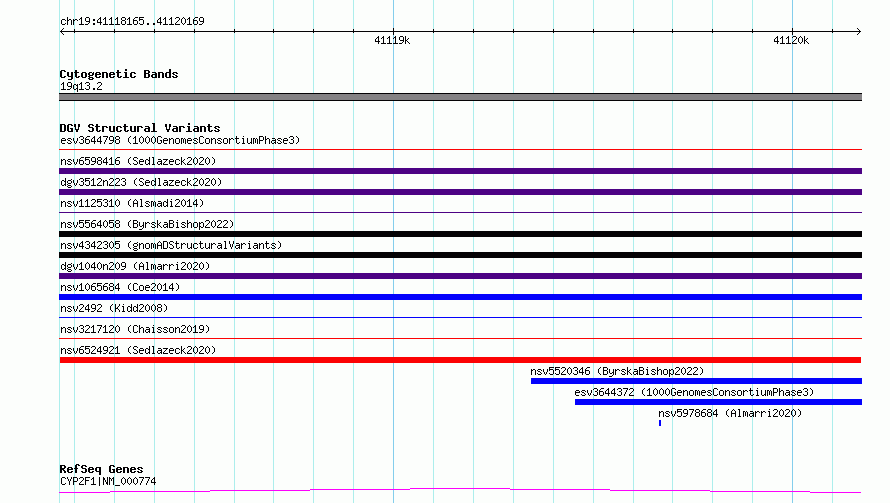
Task: Click the purple bar under nsv6598416
Action: coord(460,171)
